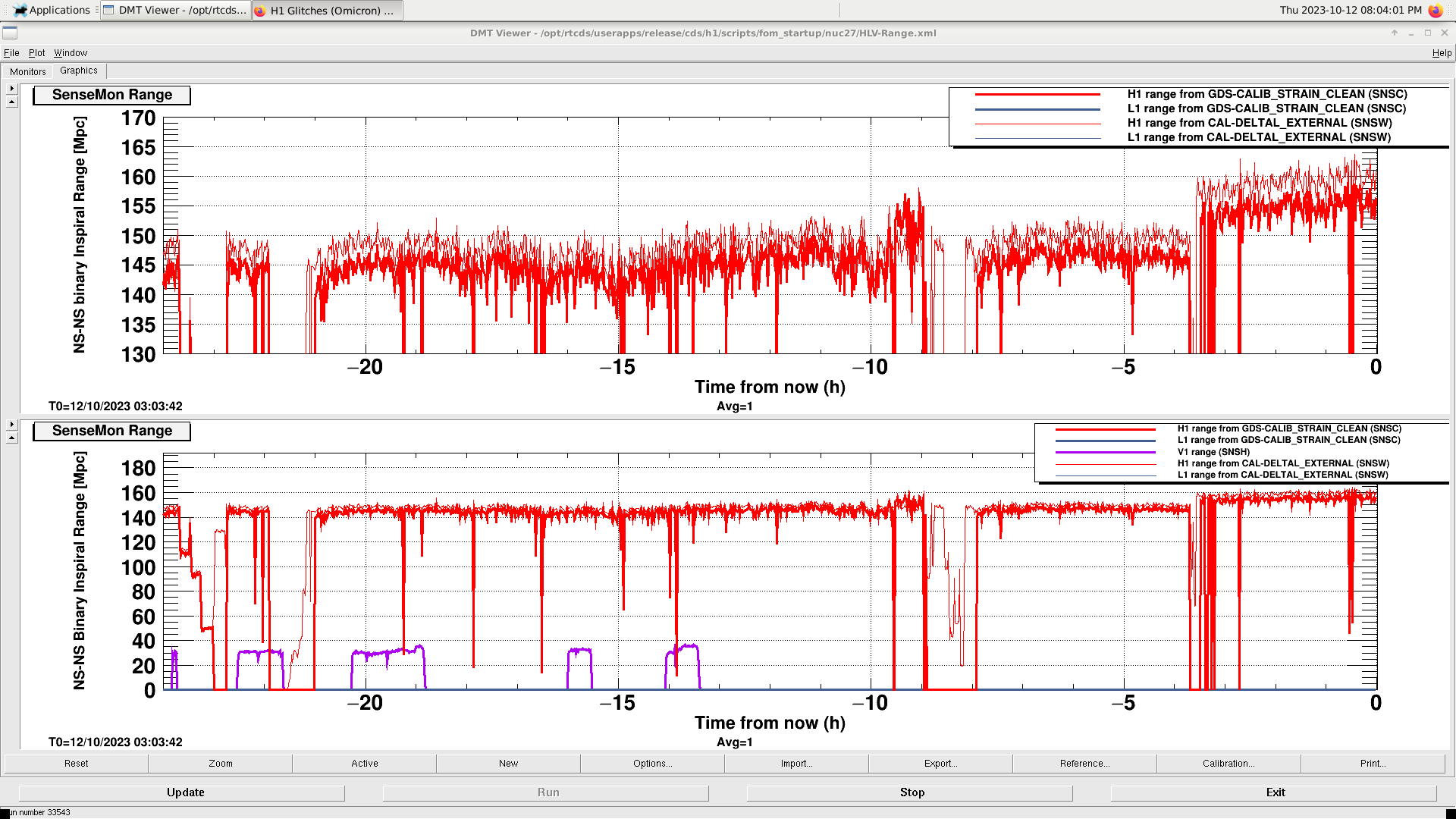Click the keep-above arrow in title bar
Image resolution: width=1456 pixels, height=819 pixels.
[x=1394, y=33]
